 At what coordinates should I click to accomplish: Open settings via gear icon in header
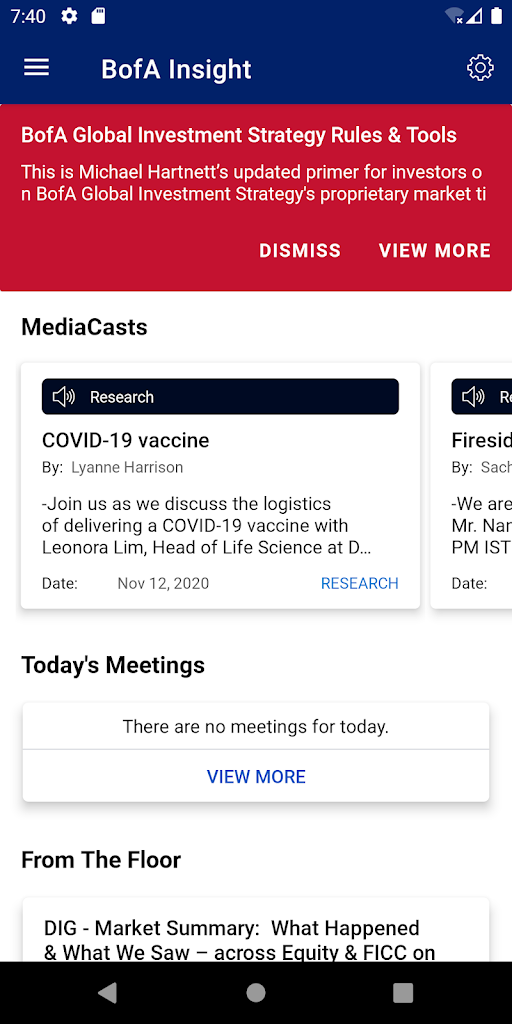(480, 68)
